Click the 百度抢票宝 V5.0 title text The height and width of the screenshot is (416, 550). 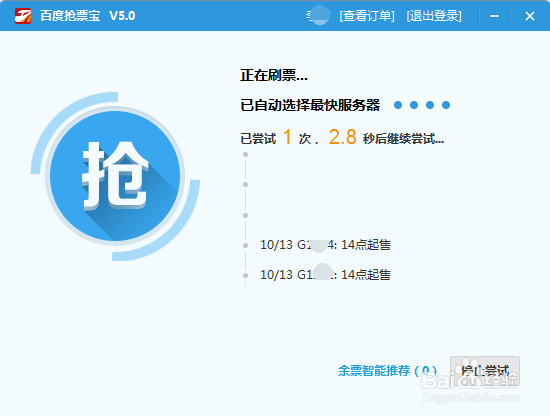(x=88, y=16)
